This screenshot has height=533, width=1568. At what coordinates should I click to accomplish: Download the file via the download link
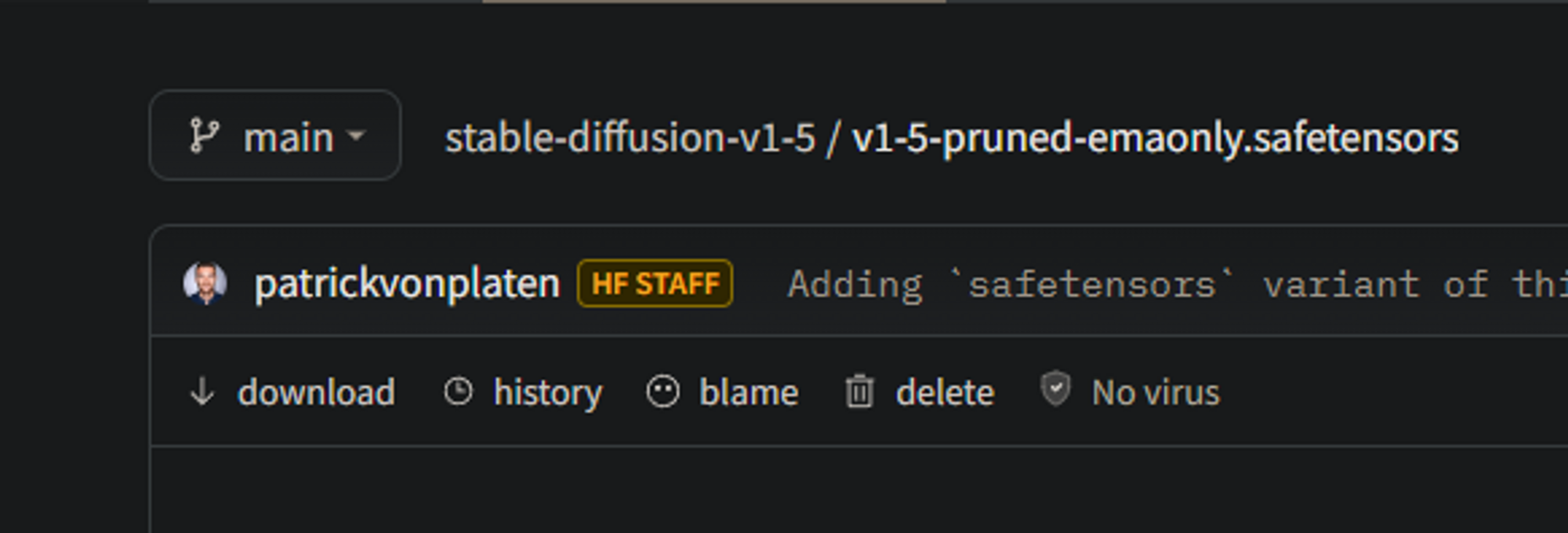point(316,392)
